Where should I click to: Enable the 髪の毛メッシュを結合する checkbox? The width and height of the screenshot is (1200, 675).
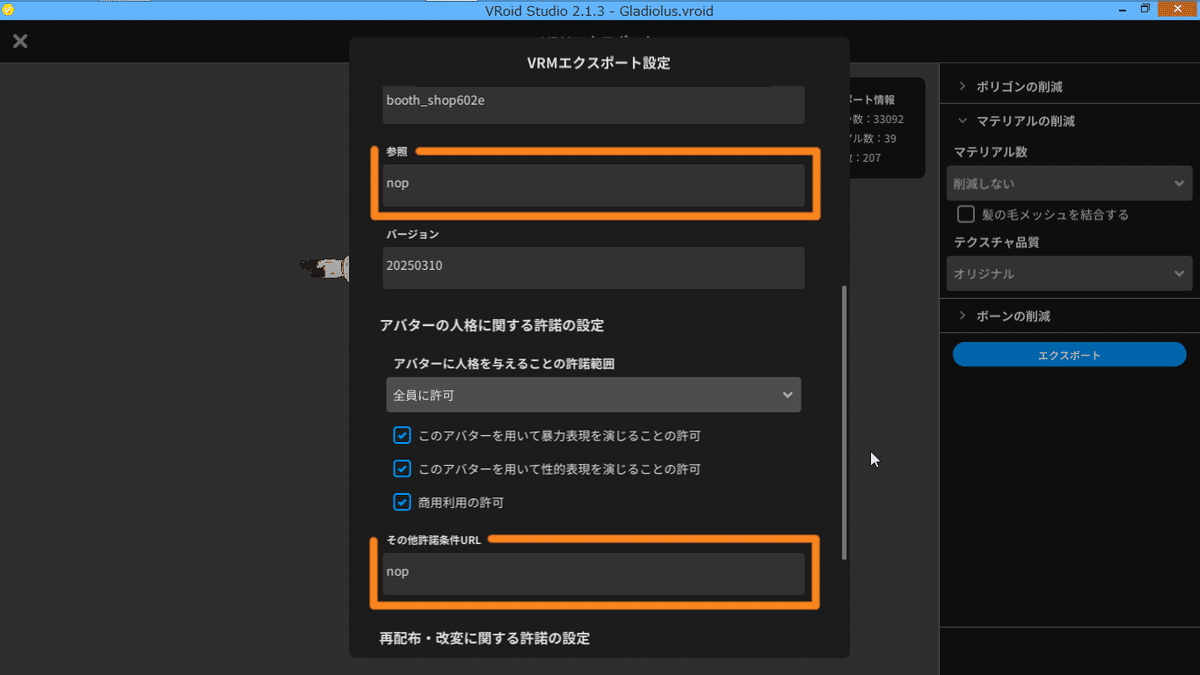tap(966, 213)
